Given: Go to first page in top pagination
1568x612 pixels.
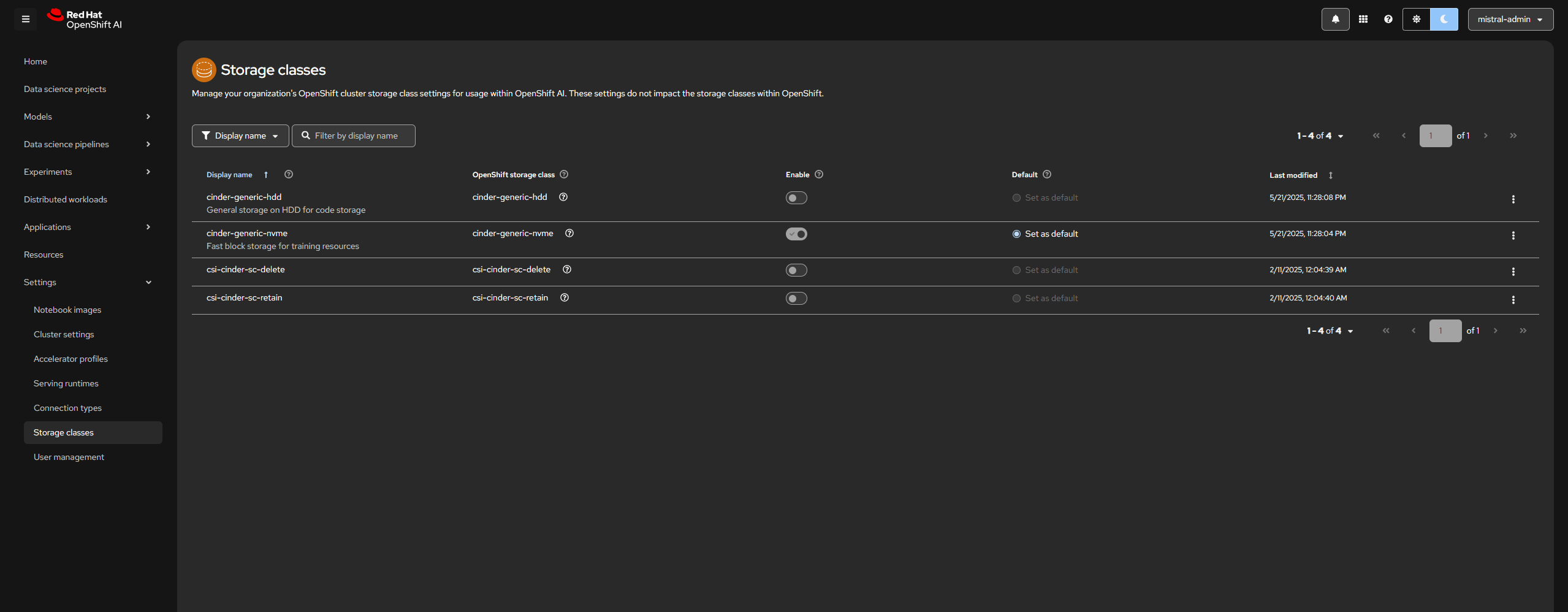Looking at the screenshot, I should (x=1376, y=136).
